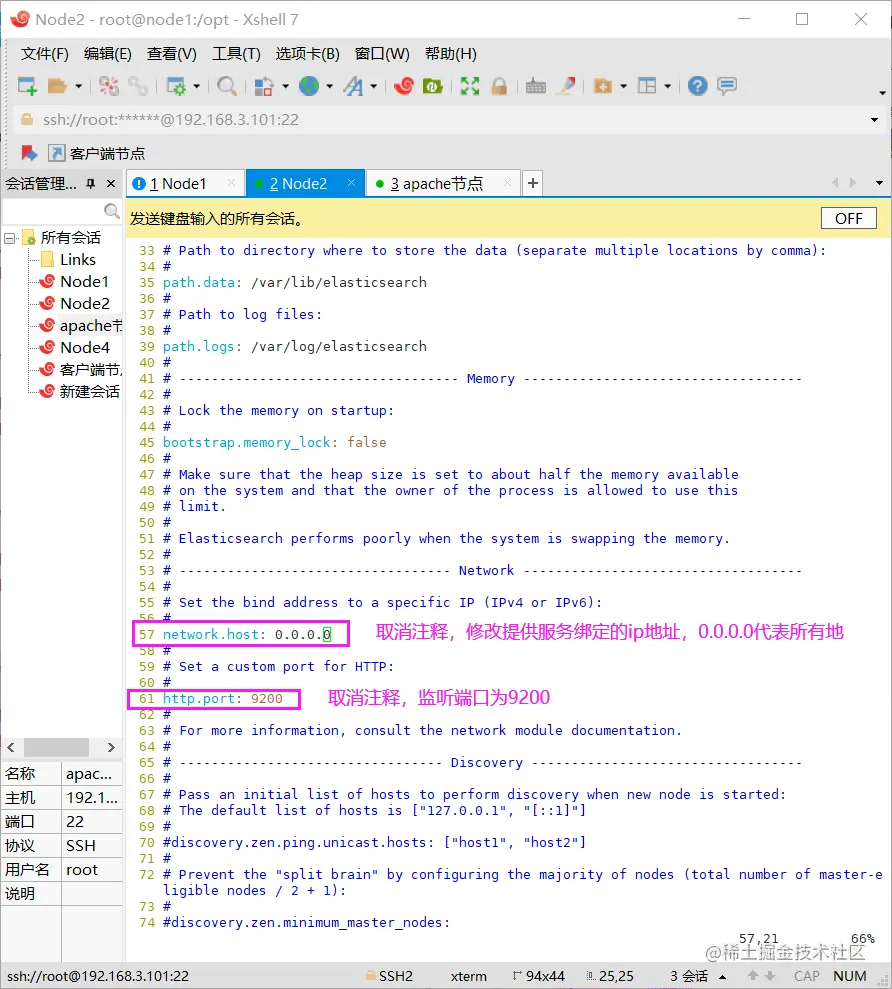Expand the Font dropdown arrow
Image resolution: width=892 pixels, height=989 pixels.
coord(373,86)
